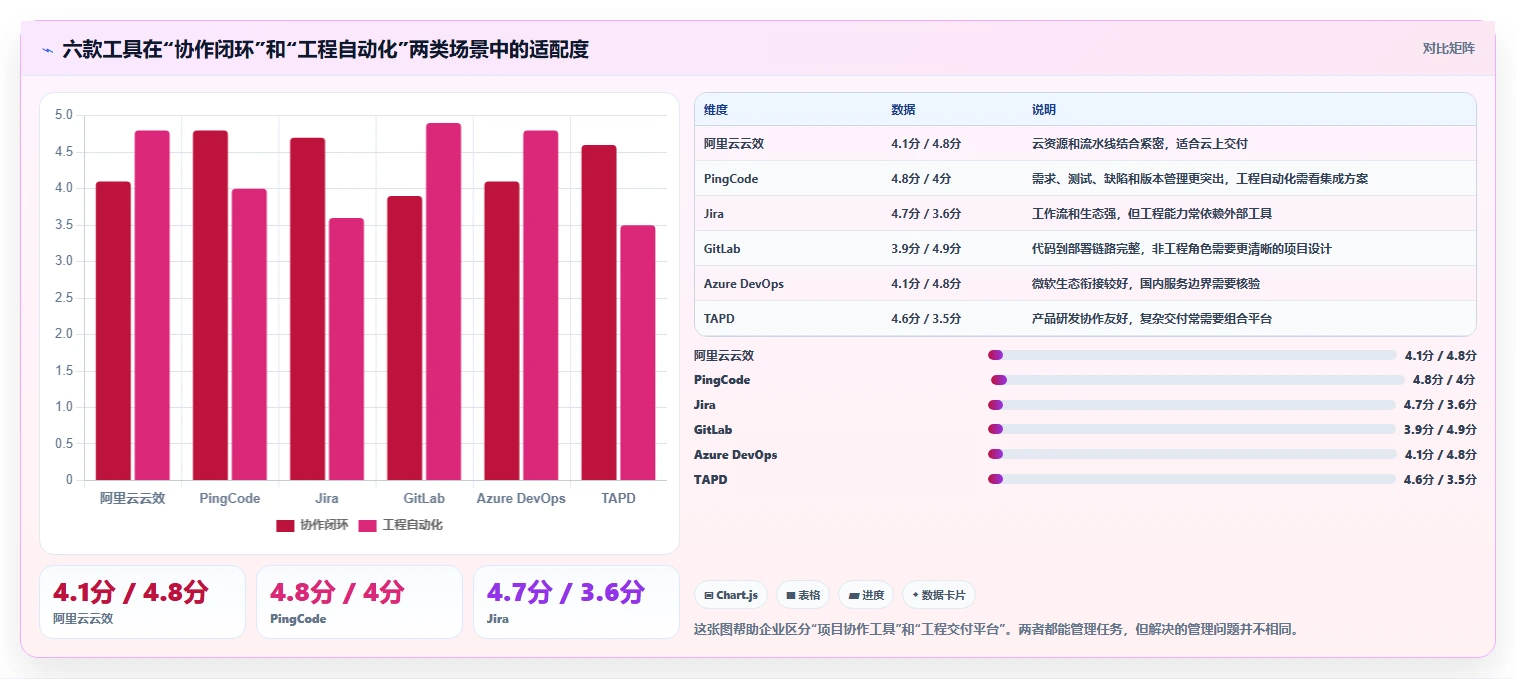The image size is (1516, 679).
Task: Select the 进度 chip
Action: 866,595
